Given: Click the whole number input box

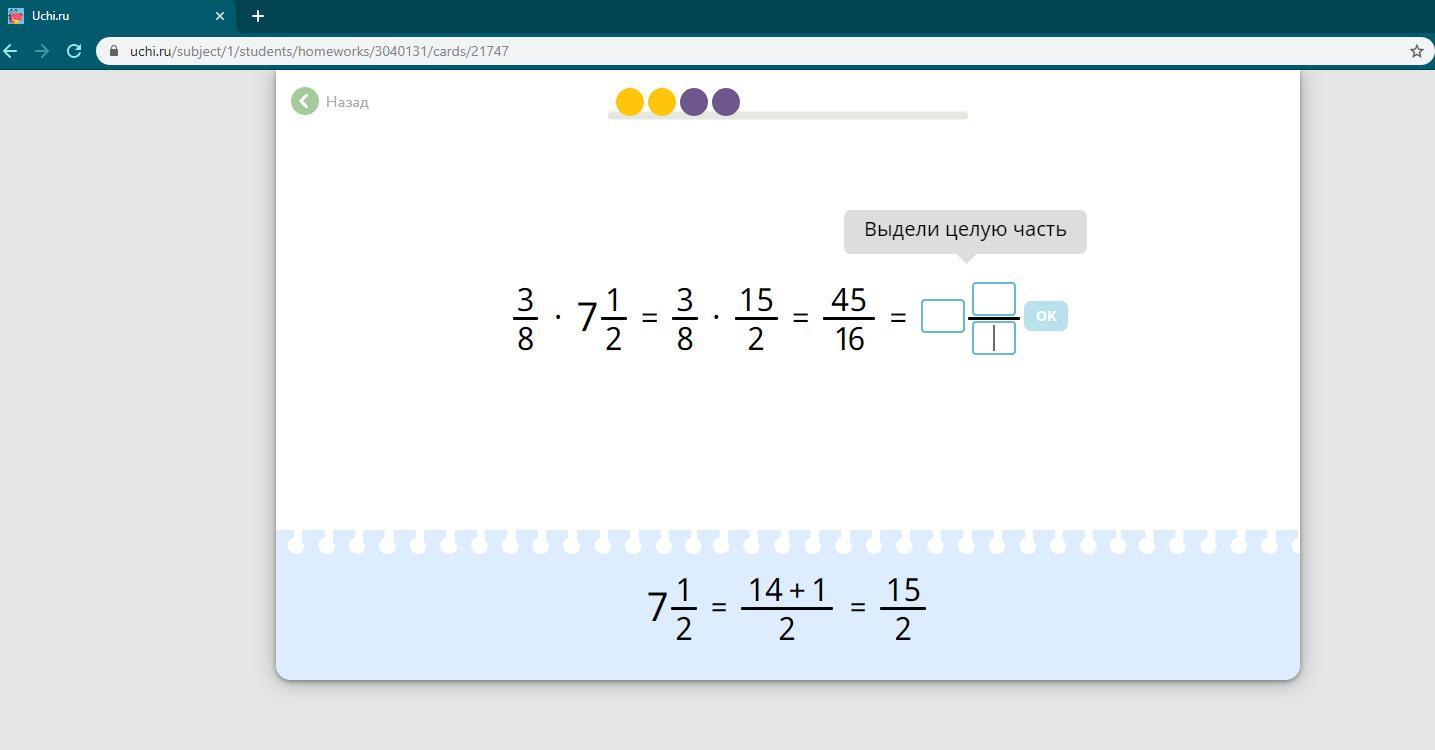Looking at the screenshot, I should 942,316.
